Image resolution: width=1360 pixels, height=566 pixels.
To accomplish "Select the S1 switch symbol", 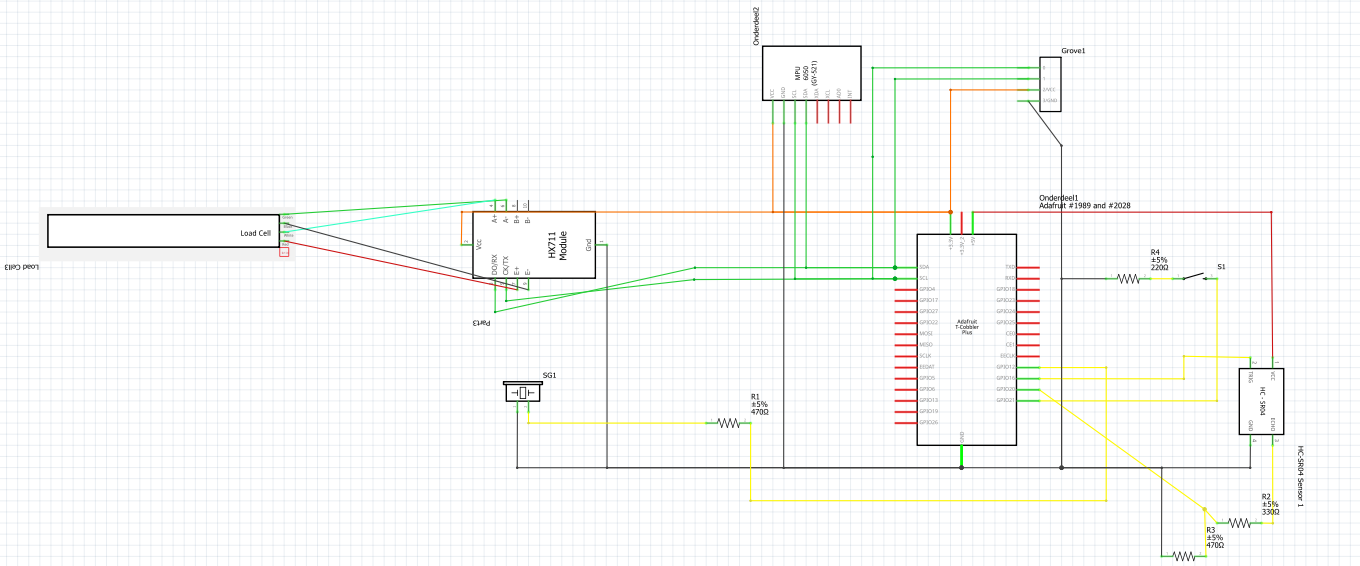I will click(x=1197, y=277).
